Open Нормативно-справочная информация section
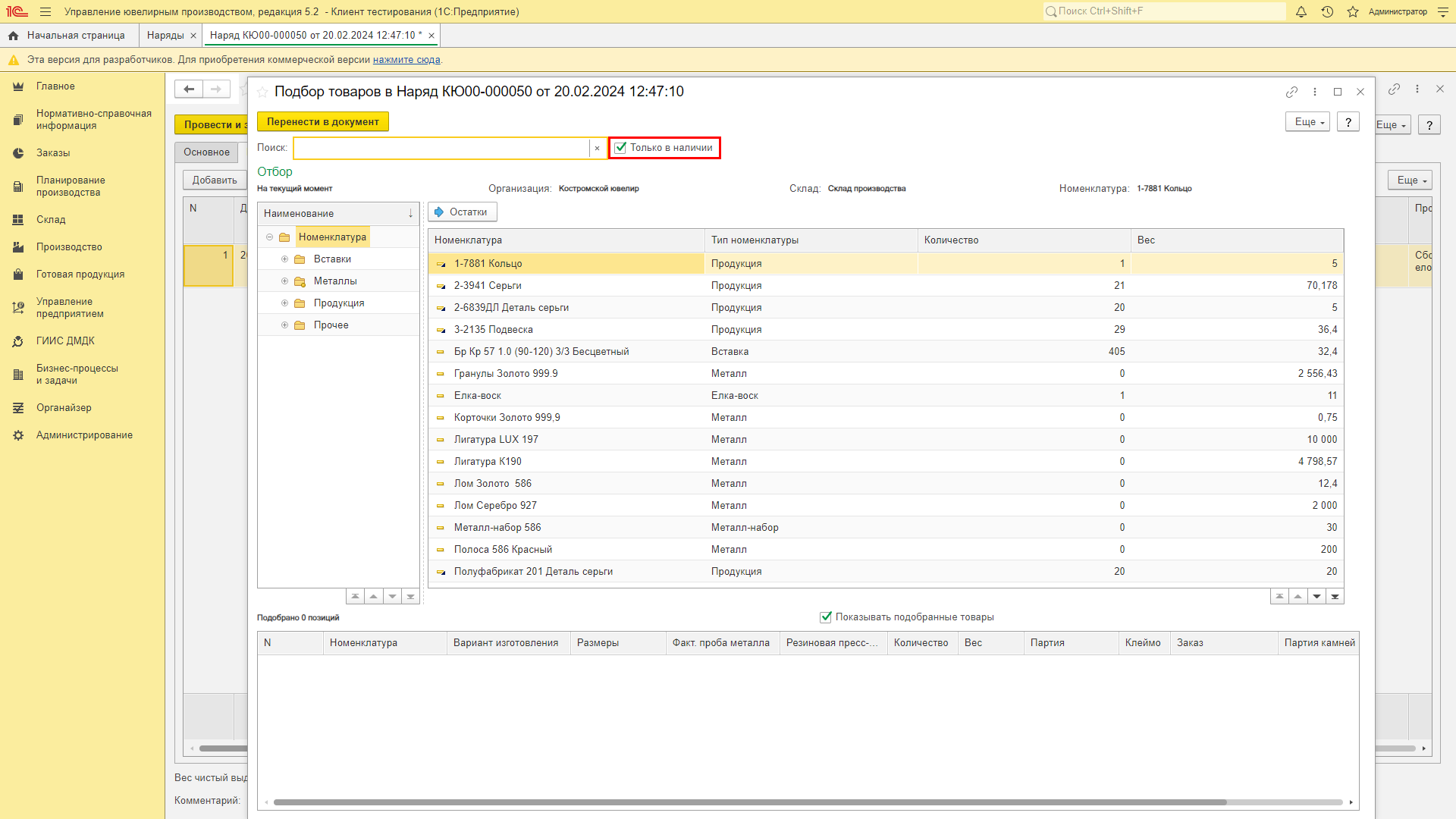Image resolution: width=1456 pixels, height=819 pixels. (93, 120)
